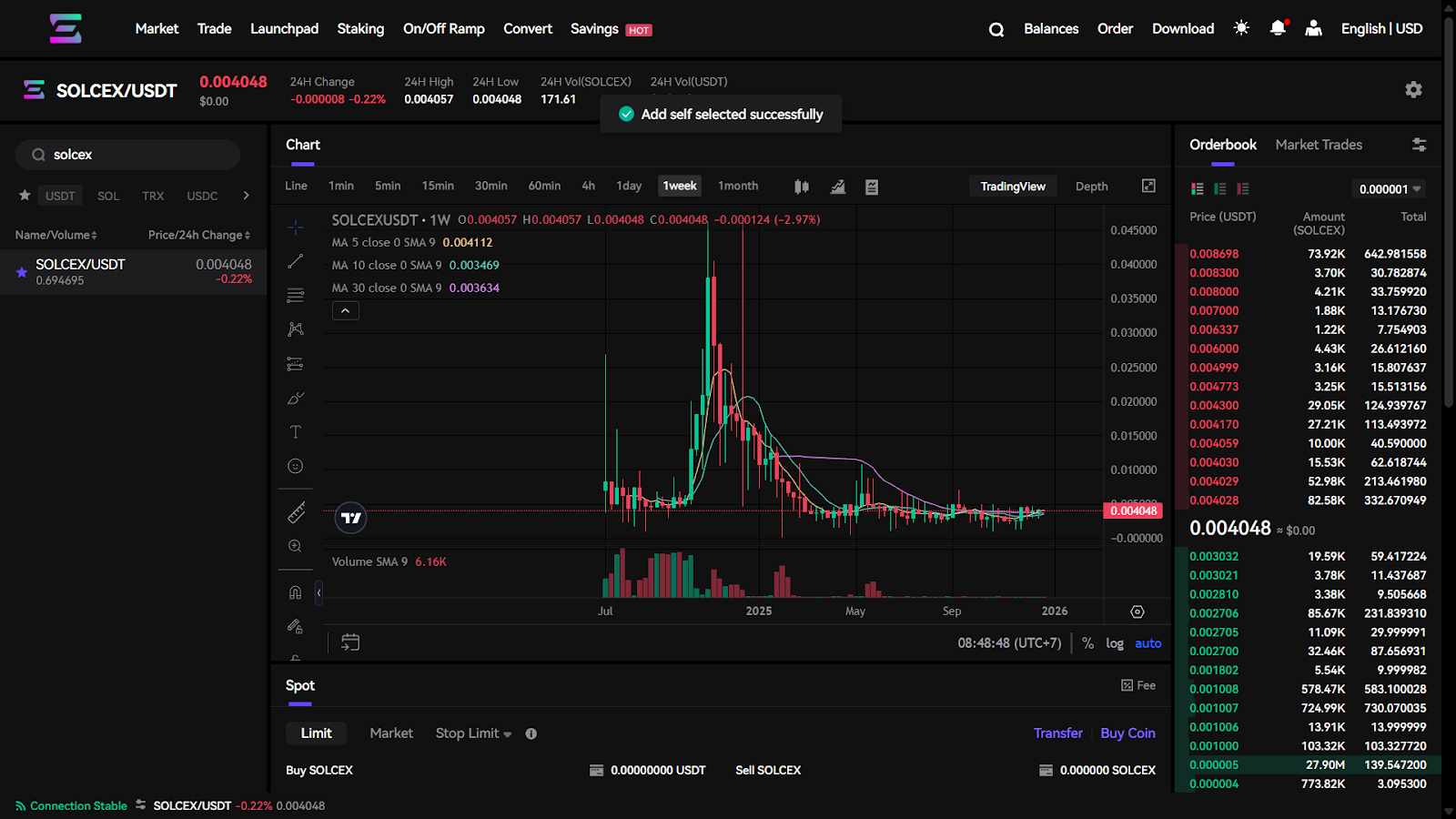
Task: Open the user account profile icon
Action: (x=1313, y=28)
